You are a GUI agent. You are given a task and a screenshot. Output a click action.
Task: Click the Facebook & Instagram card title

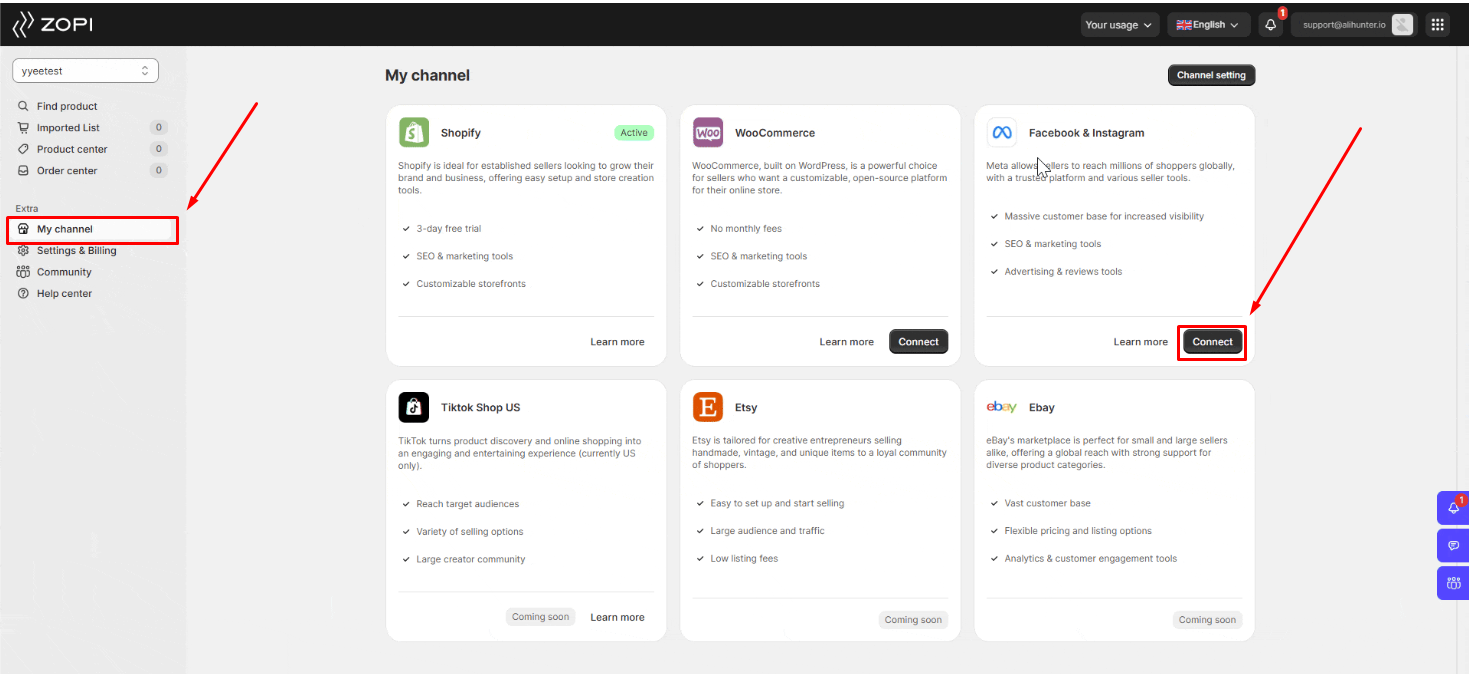click(x=1086, y=133)
